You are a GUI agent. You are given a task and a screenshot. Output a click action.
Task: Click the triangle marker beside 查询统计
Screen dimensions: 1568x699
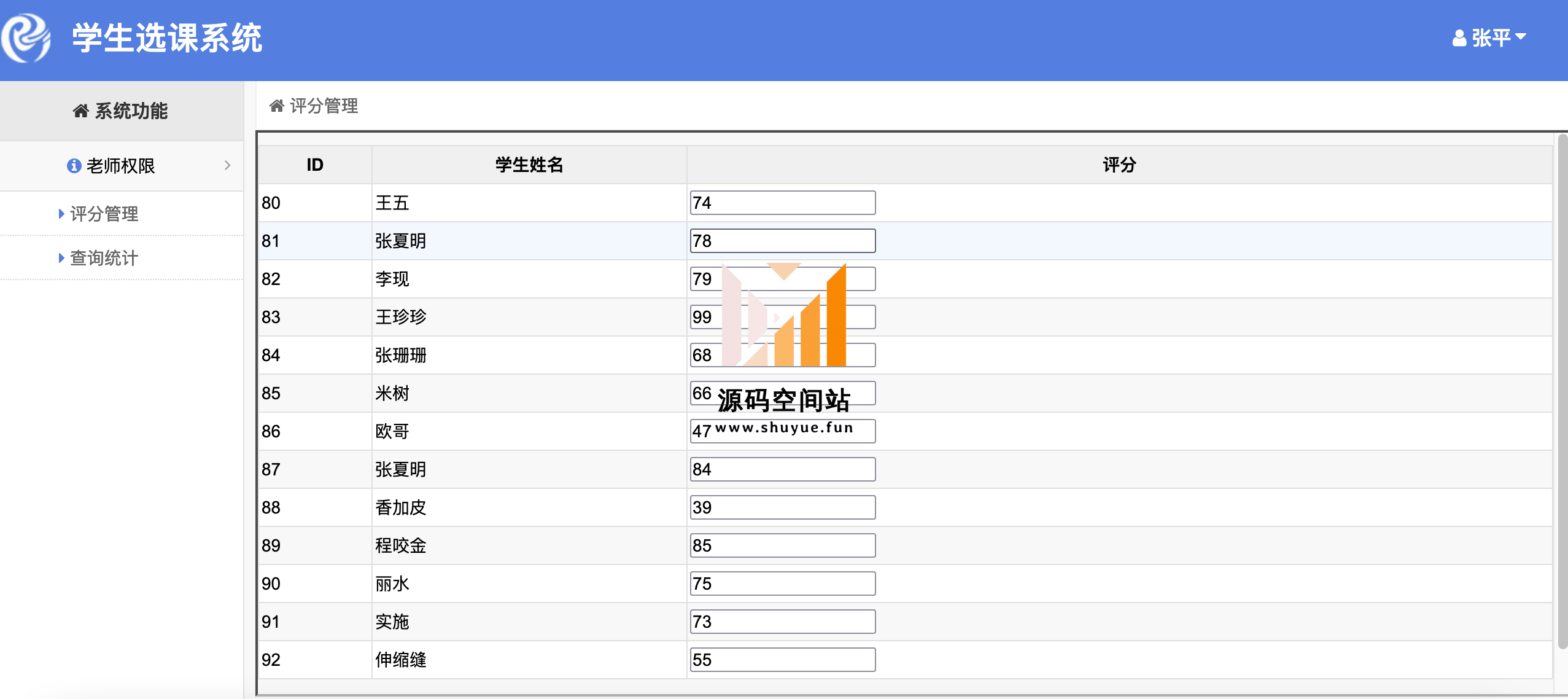point(61,258)
